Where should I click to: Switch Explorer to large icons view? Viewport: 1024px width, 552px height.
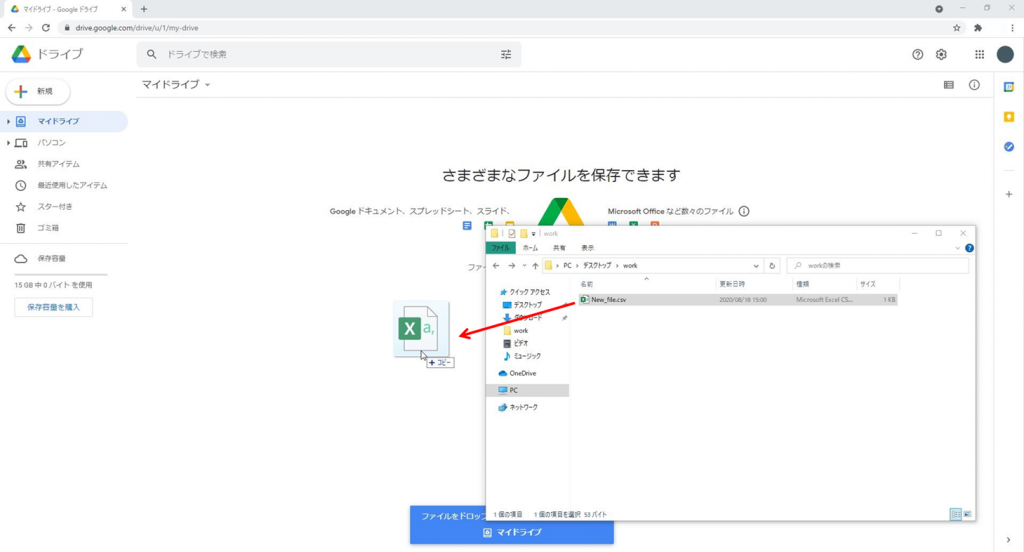tap(967, 515)
